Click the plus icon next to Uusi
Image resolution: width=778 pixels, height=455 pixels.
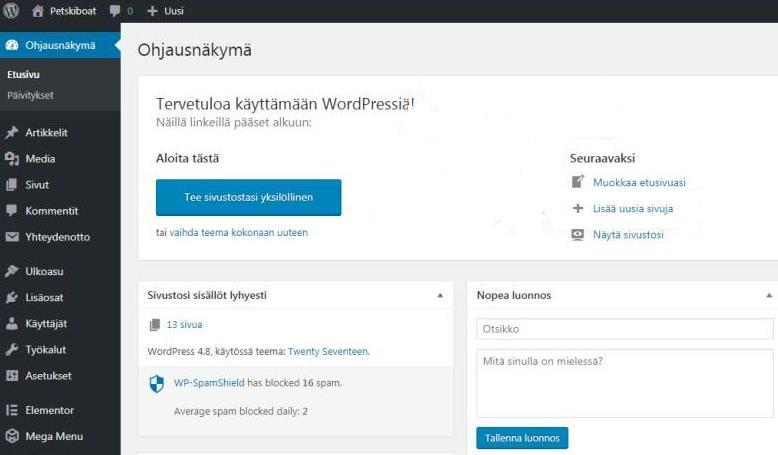(x=152, y=11)
